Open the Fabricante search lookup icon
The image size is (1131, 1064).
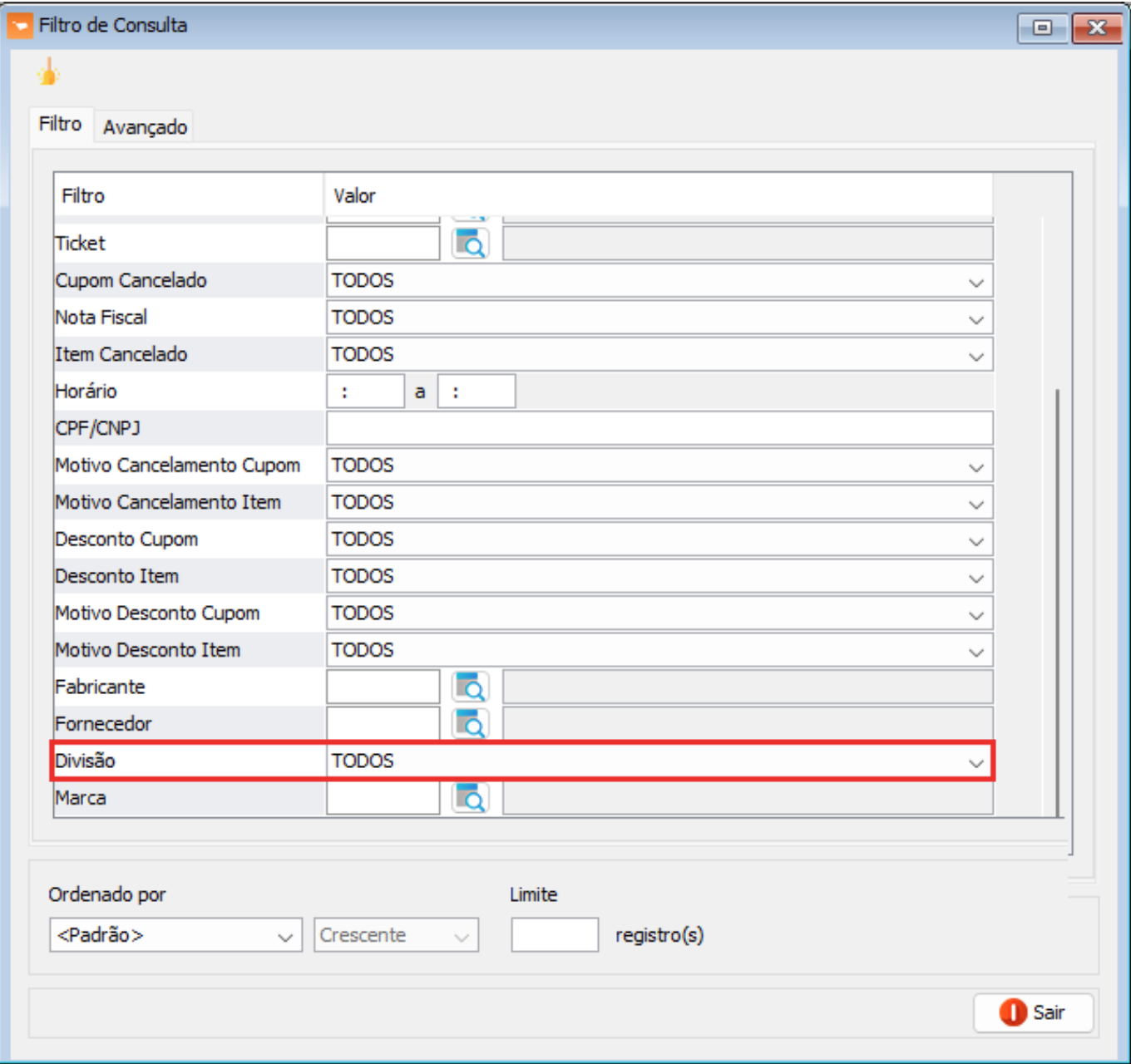click(470, 687)
